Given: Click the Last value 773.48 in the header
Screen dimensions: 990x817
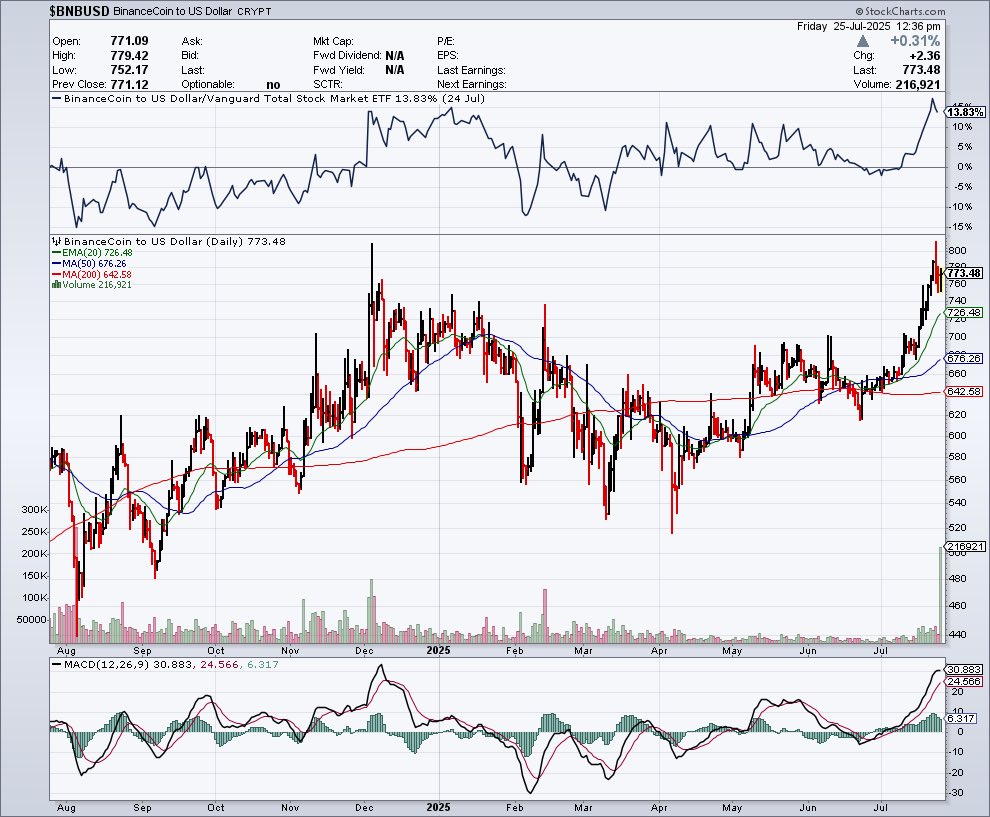Looking at the screenshot, I should (x=921, y=70).
